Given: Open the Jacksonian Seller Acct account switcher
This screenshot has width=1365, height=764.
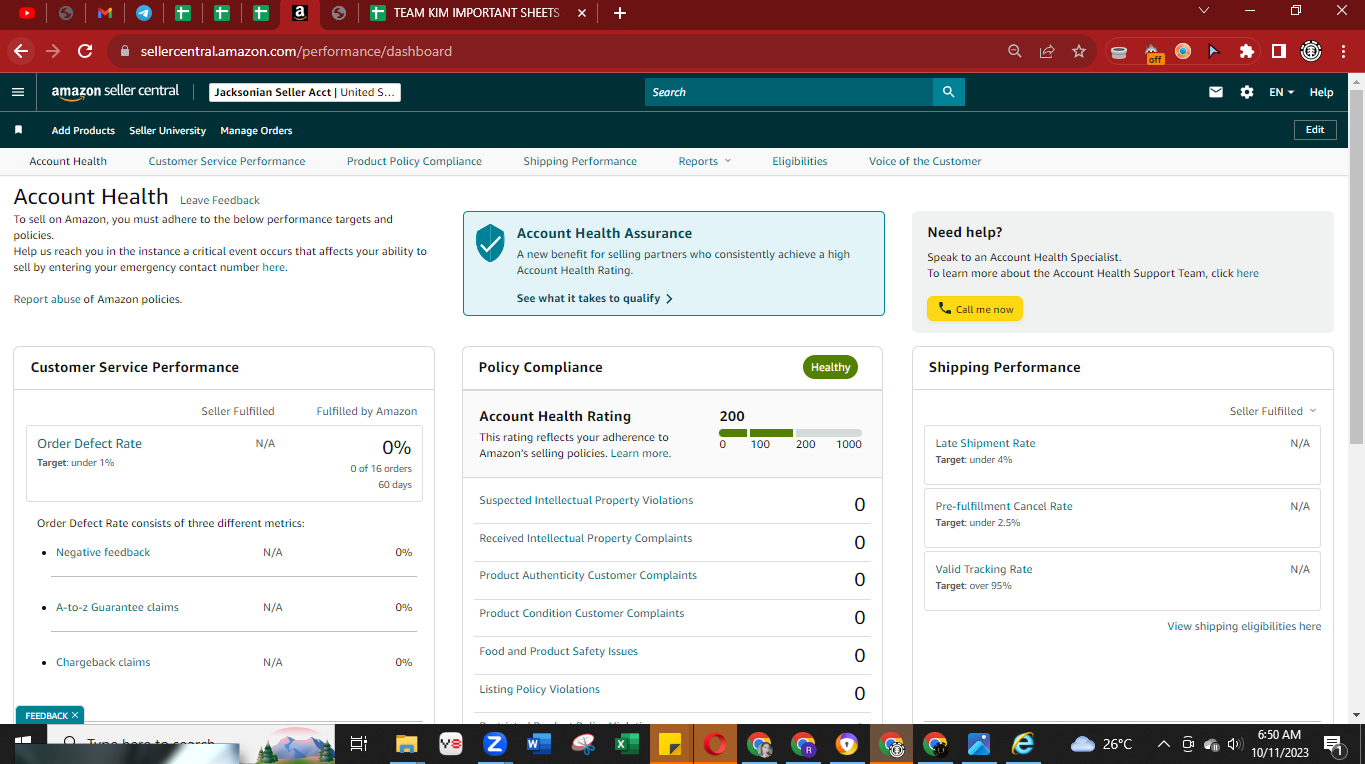Looking at the screenshot, I should [x=305, y=92].
